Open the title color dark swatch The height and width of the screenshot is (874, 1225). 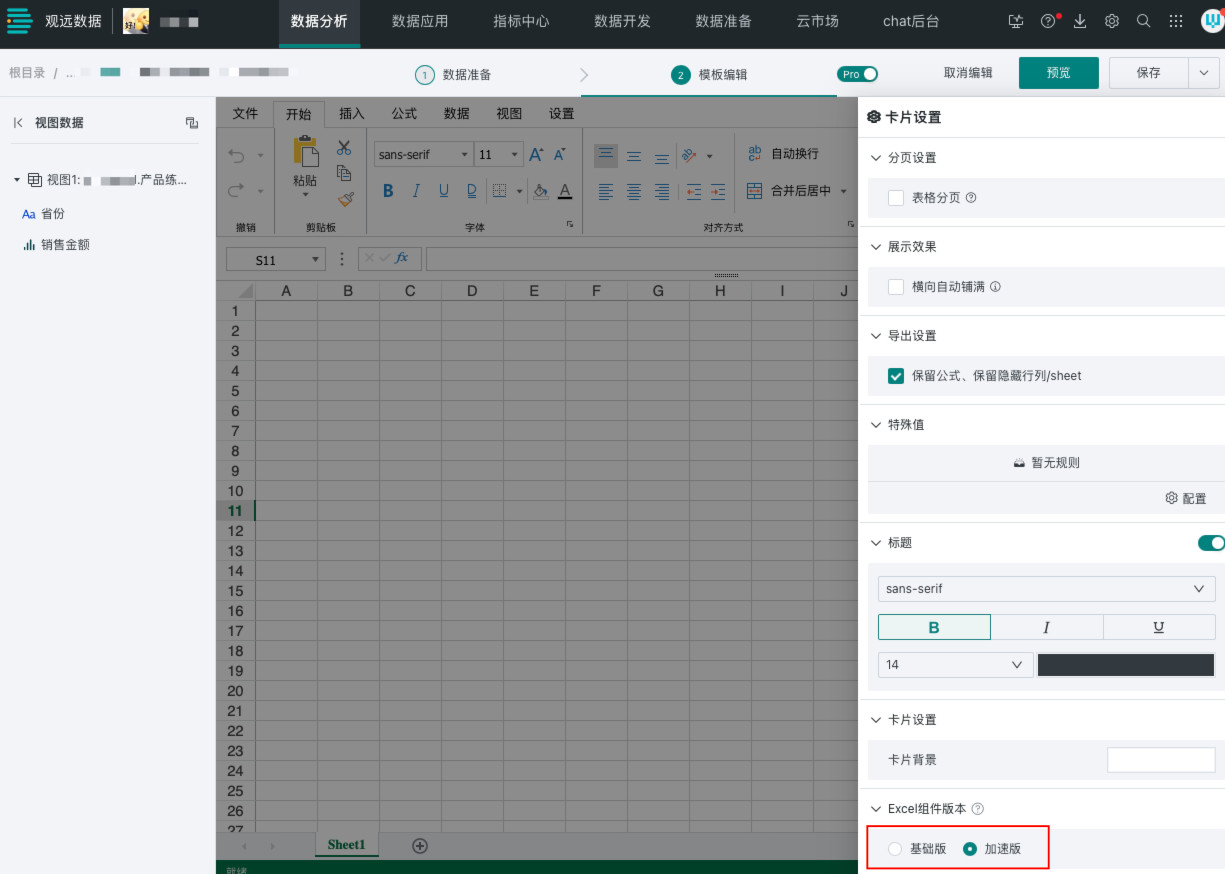coord(1126,665)
